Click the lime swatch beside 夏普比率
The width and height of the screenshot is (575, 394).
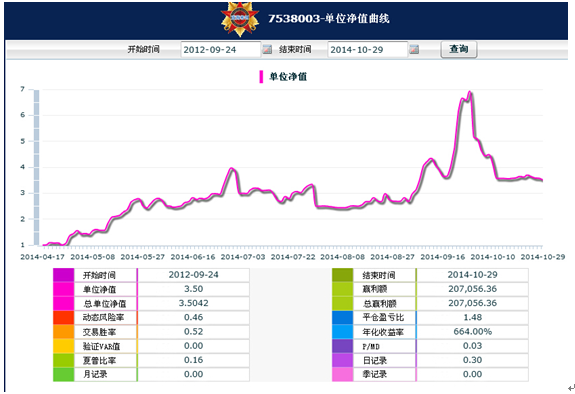[63, 360]
